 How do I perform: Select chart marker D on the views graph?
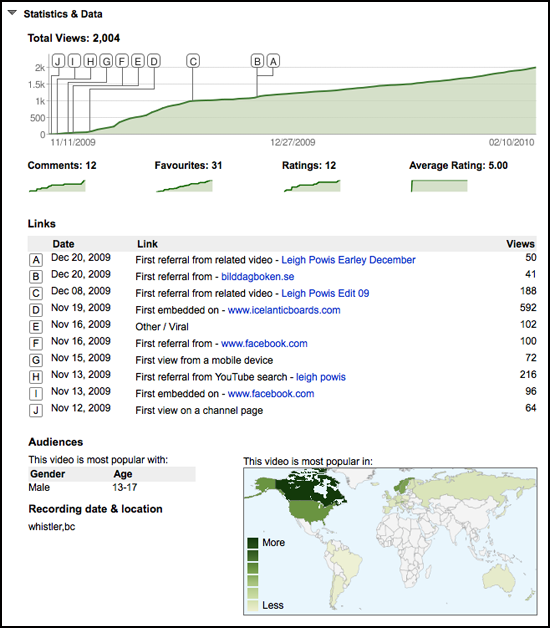tap(154, 61)
